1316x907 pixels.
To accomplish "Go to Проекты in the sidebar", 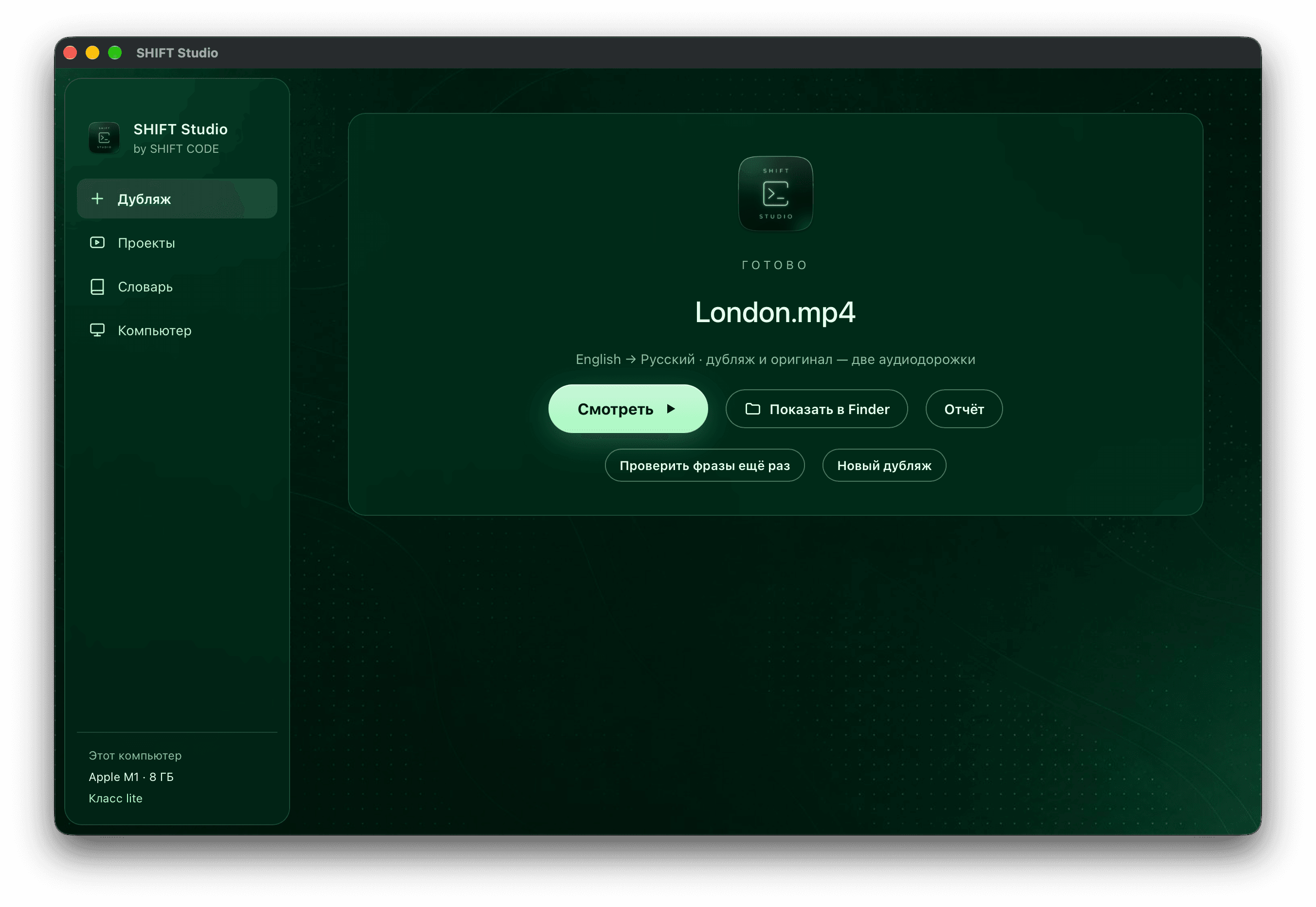I will pos(177,243).
